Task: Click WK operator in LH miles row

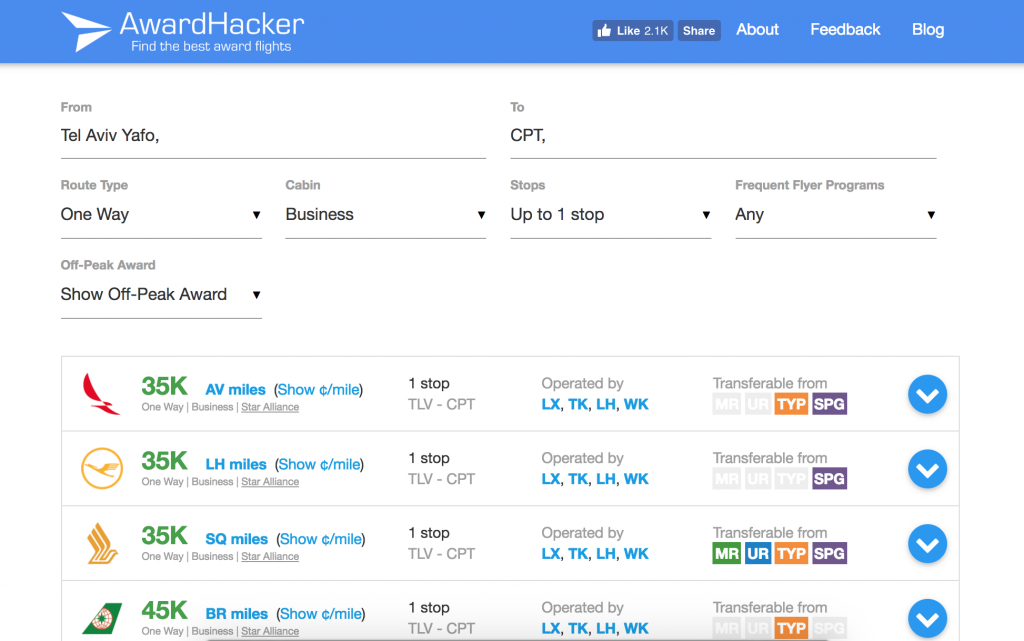Action: pos(636,479)
